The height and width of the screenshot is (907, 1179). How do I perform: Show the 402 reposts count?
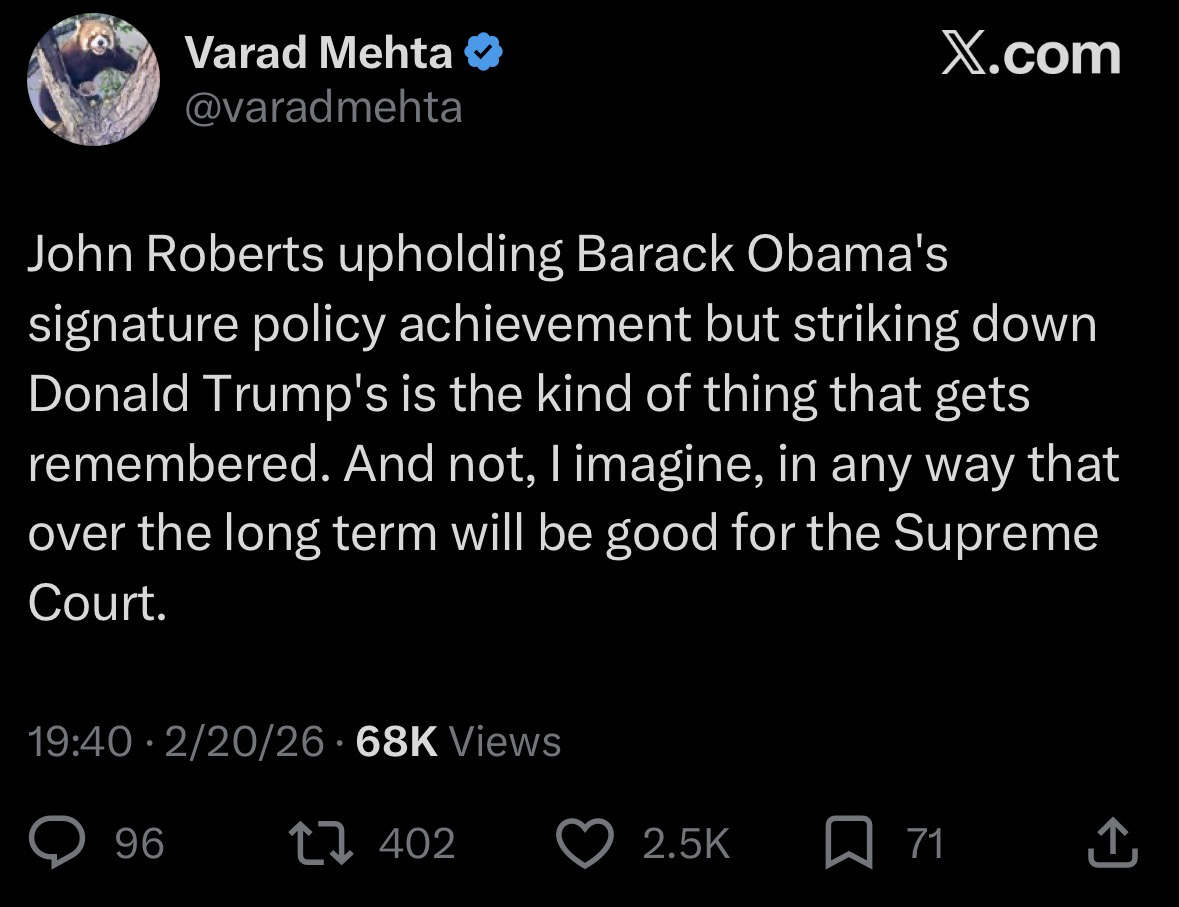coord(417,843)
